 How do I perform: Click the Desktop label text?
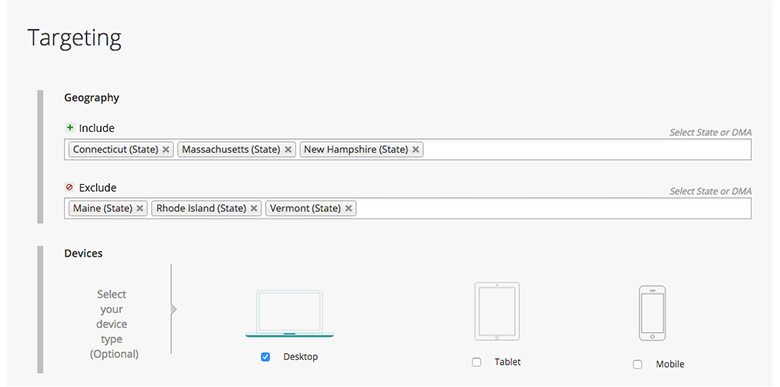(x=300, y=357)
